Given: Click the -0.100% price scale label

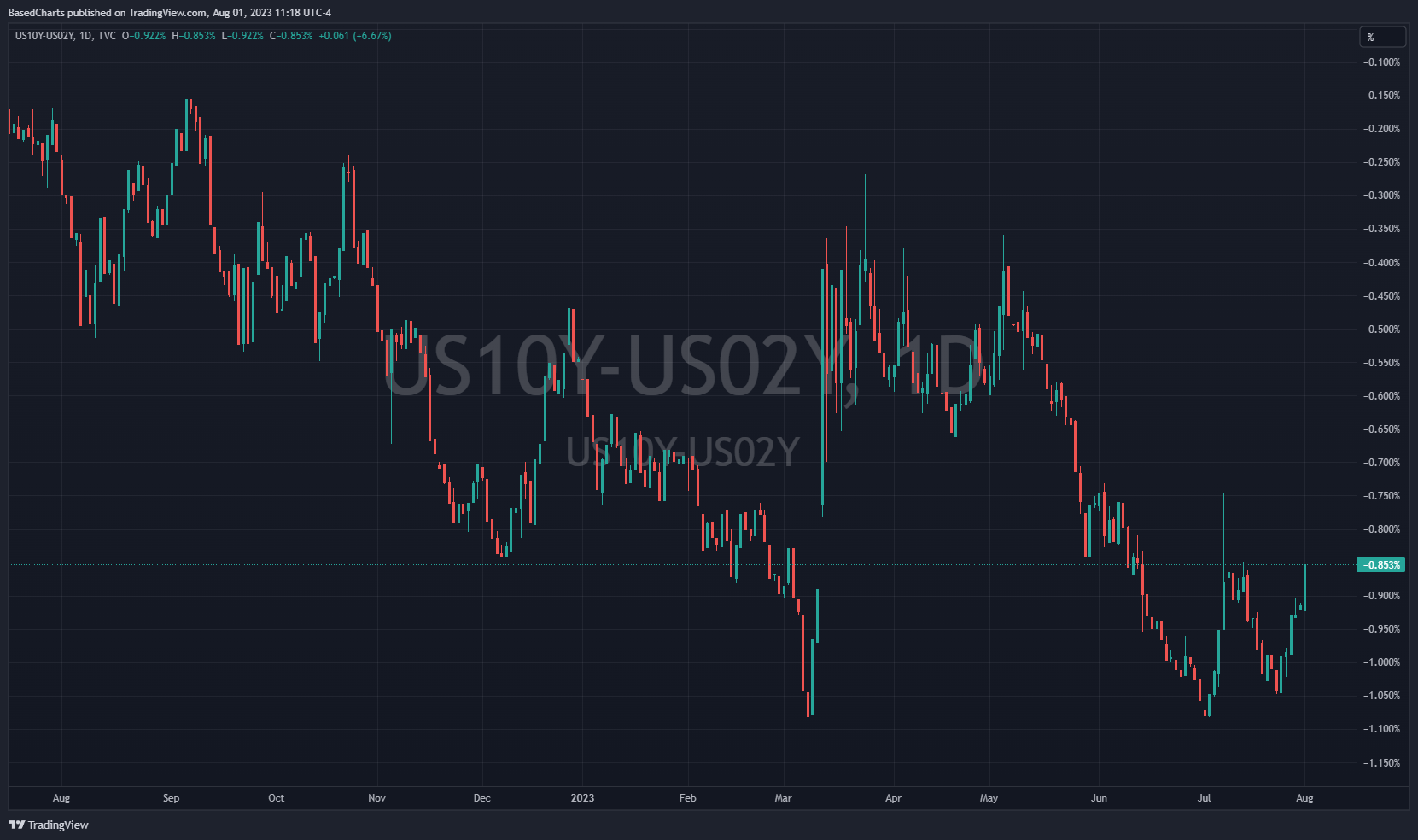Looking at the screenshot, I should point(1380,62).
